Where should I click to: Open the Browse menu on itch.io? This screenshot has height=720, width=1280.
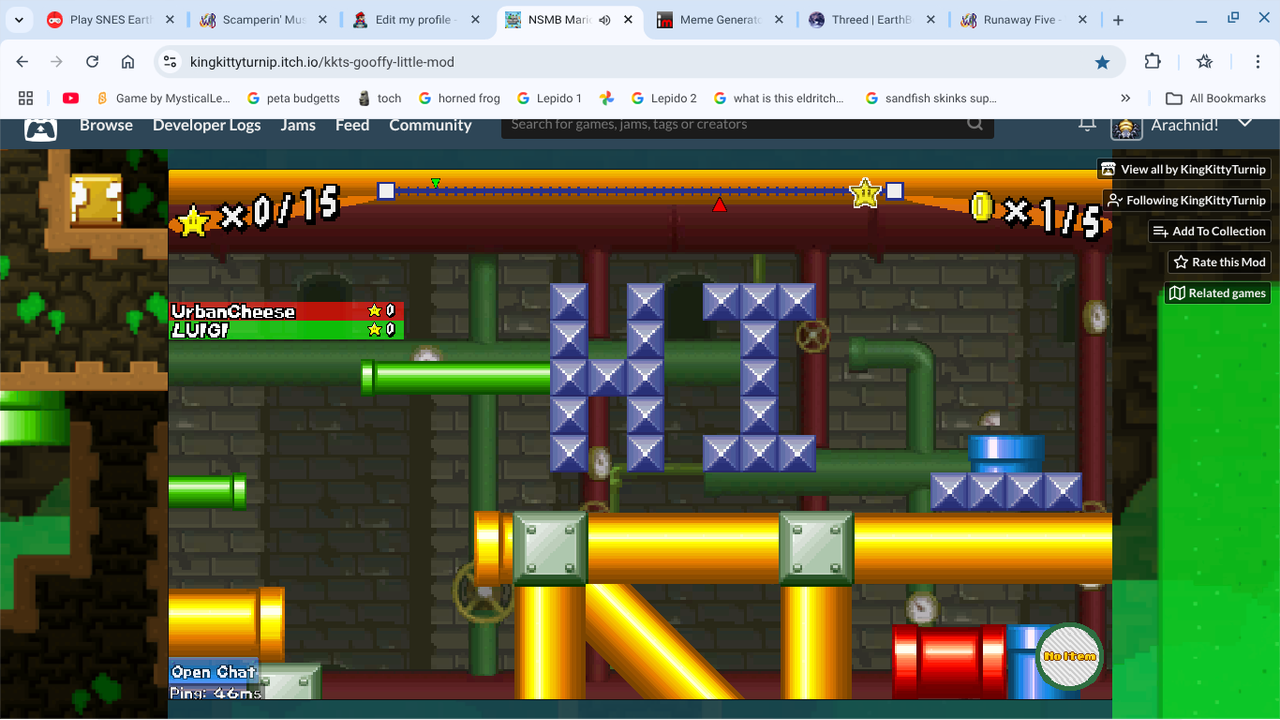click(106, 125)
